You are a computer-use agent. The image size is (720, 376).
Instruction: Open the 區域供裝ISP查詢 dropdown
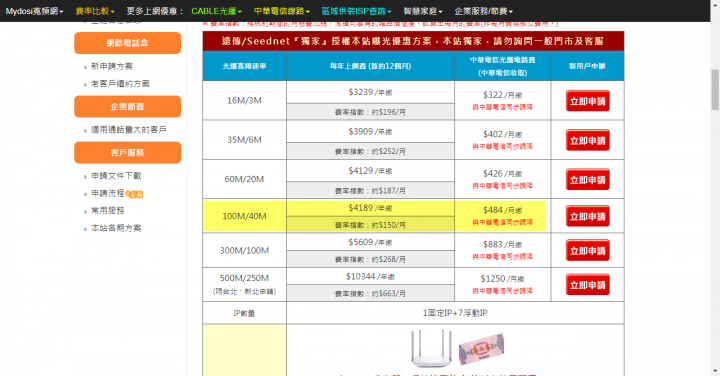click(x=356, y=11)
